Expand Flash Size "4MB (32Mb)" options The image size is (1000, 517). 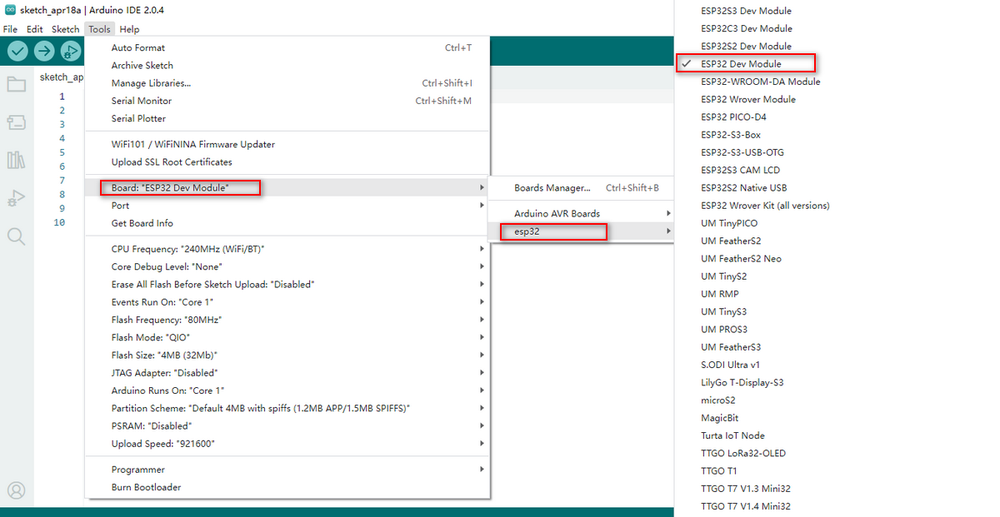[288, 355]
